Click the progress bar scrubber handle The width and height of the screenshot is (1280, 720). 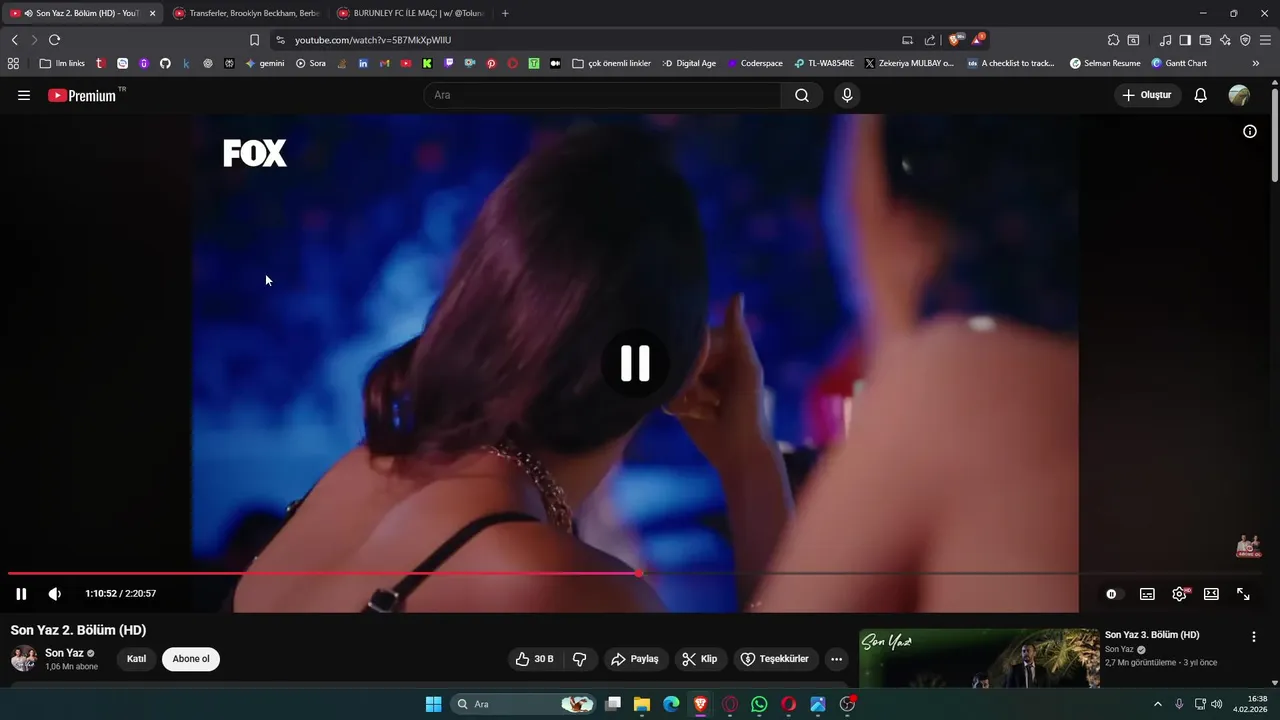pos(639,573)
